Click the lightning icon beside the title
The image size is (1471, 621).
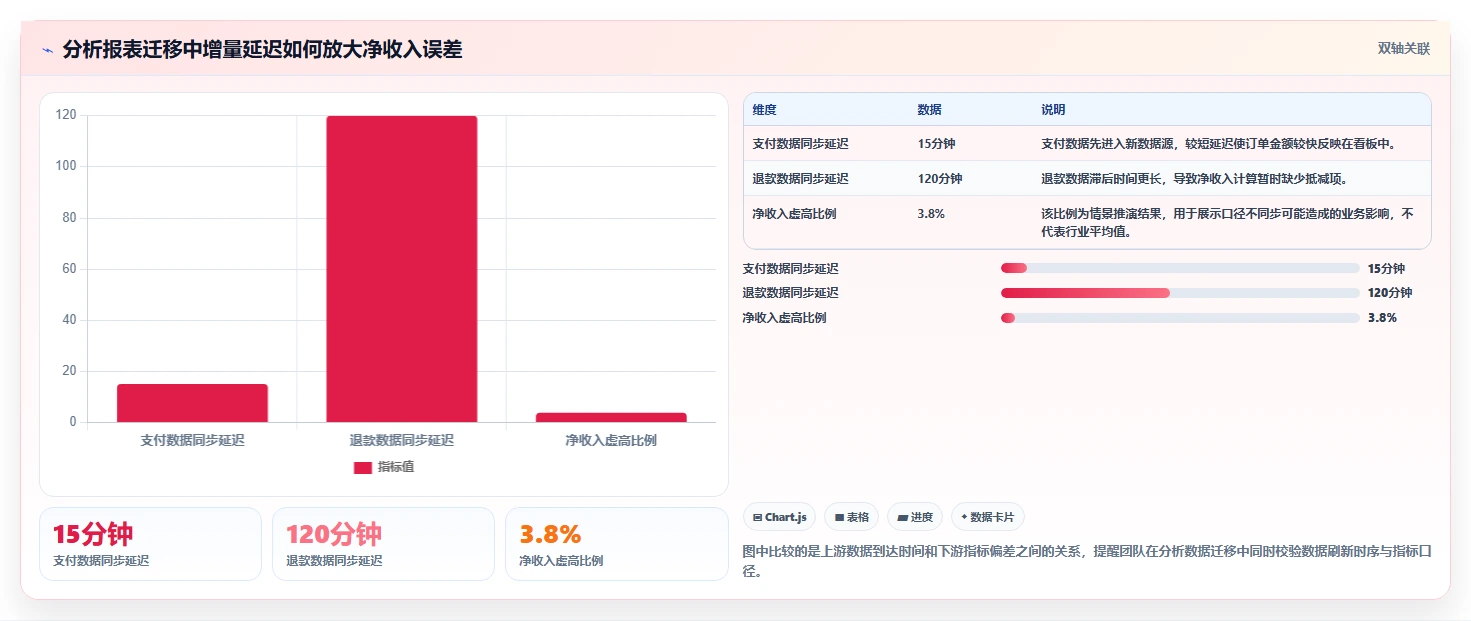[x=47, y=50]
